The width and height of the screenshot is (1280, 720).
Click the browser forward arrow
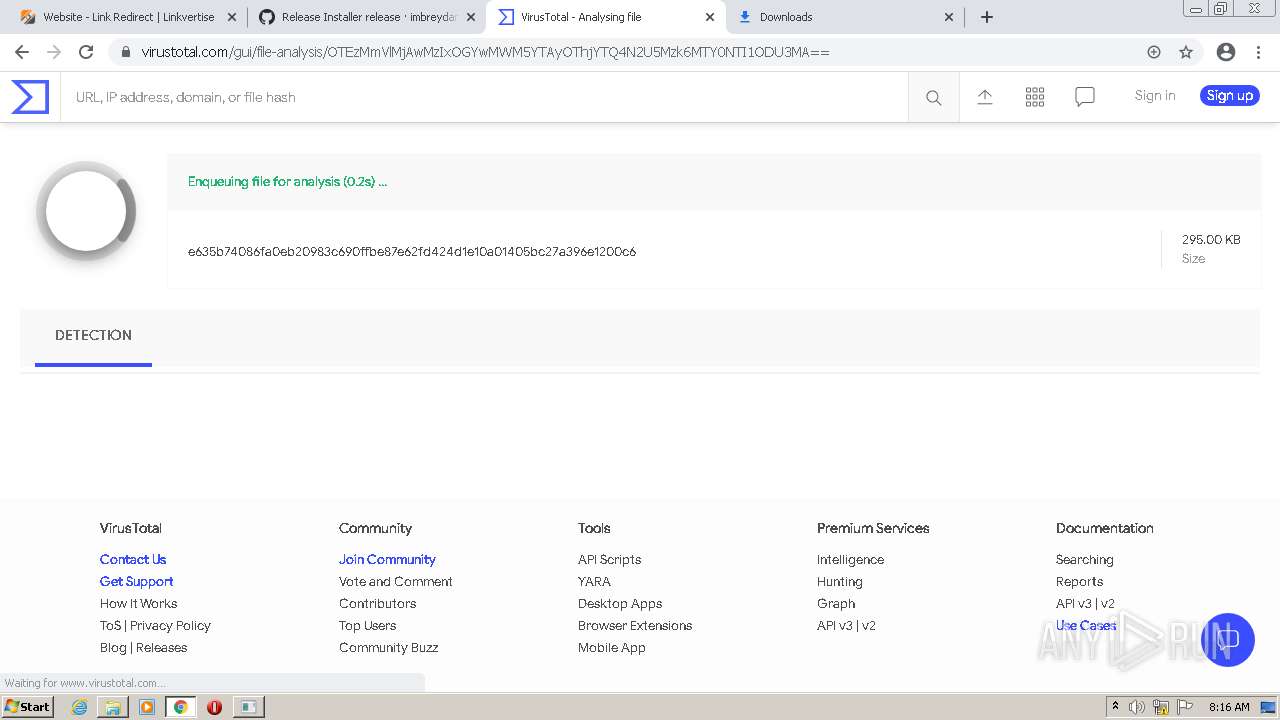tap(54, 52)
